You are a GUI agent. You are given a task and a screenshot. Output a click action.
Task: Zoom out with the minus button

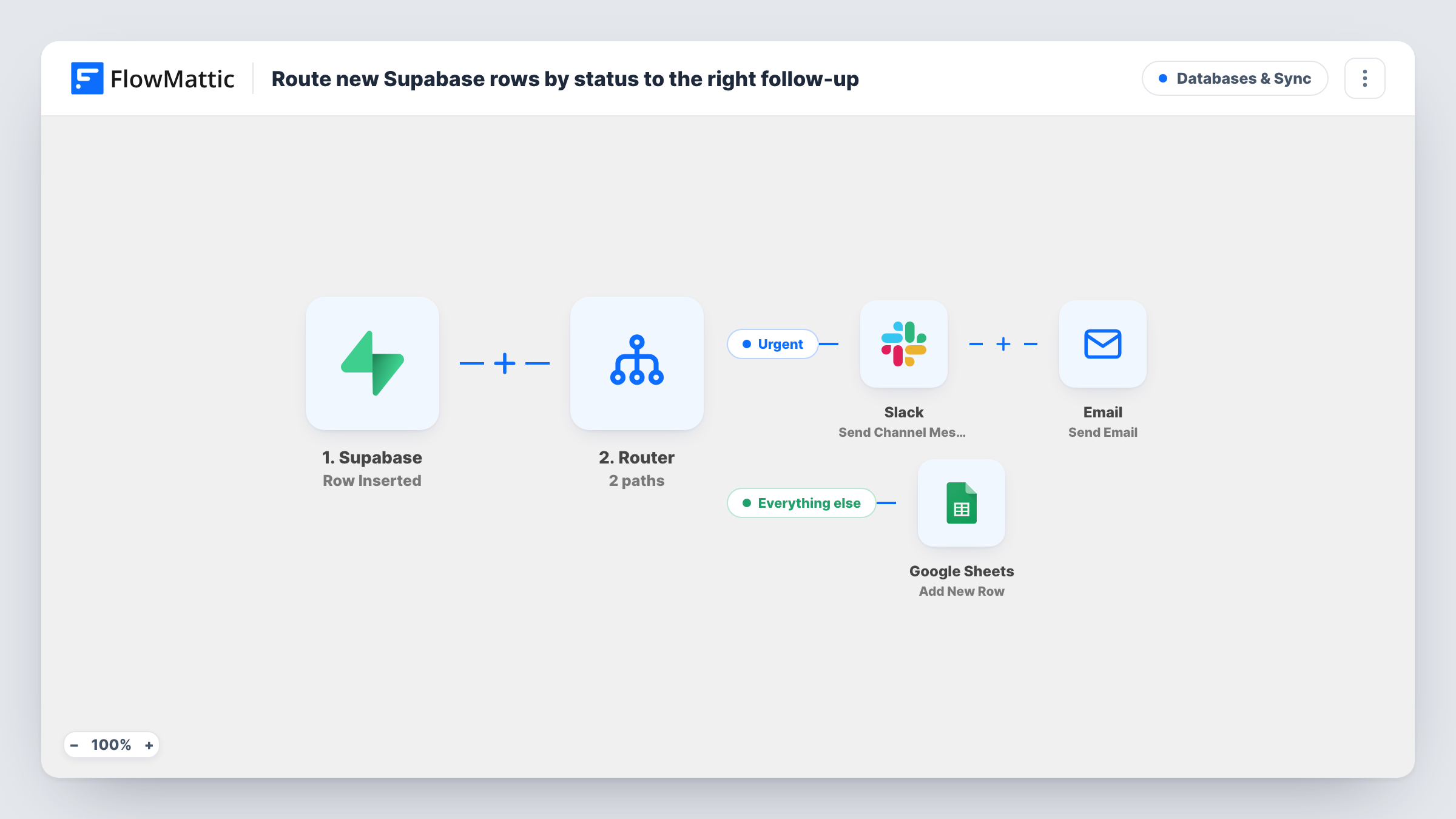(x=74, y=745)
